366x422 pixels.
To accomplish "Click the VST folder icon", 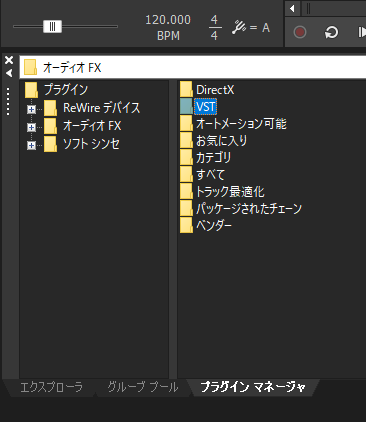I will (186, 106).
